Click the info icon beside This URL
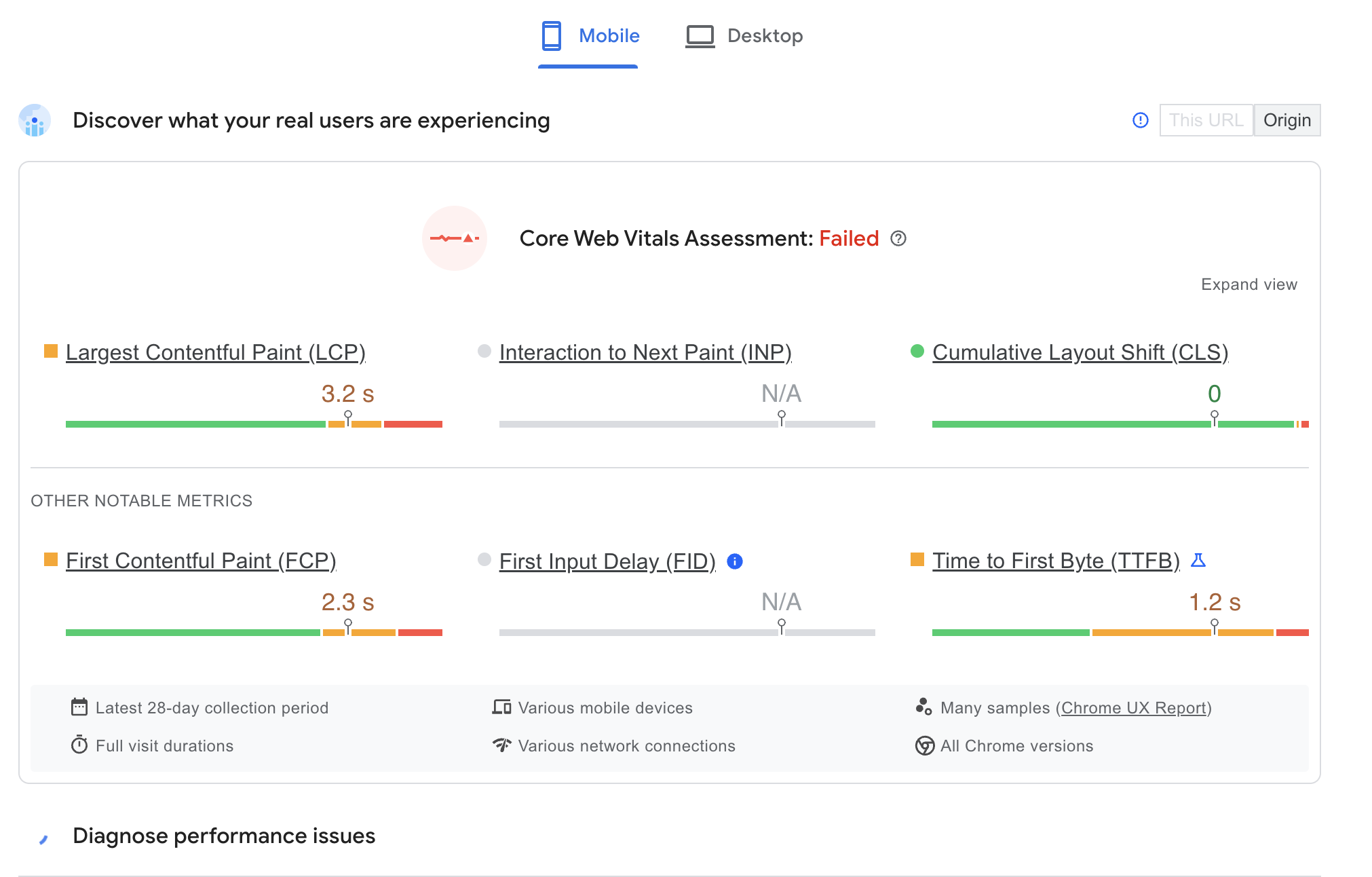 pos(1141,120)
